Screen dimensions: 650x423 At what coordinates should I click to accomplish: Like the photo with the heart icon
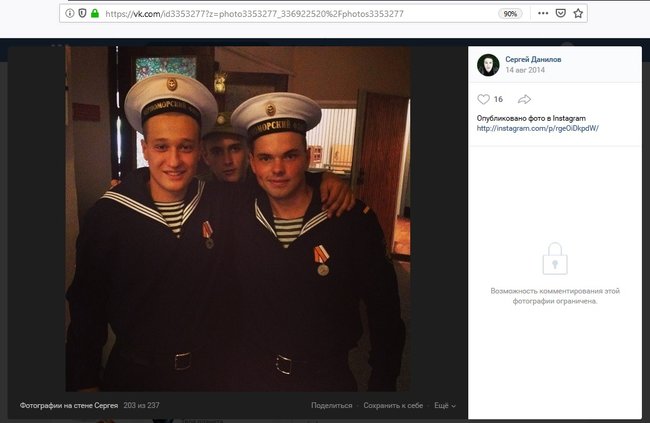483,99
